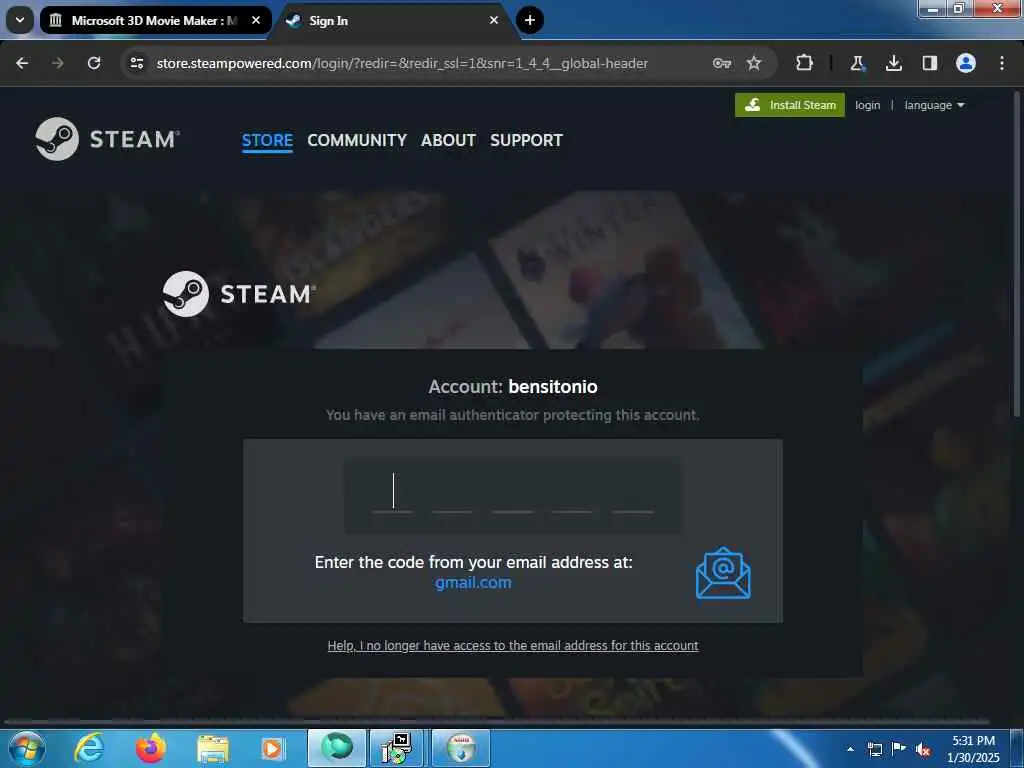Switch to Microsoft 3D Movie Maker tab

click(x=155, y=20)
